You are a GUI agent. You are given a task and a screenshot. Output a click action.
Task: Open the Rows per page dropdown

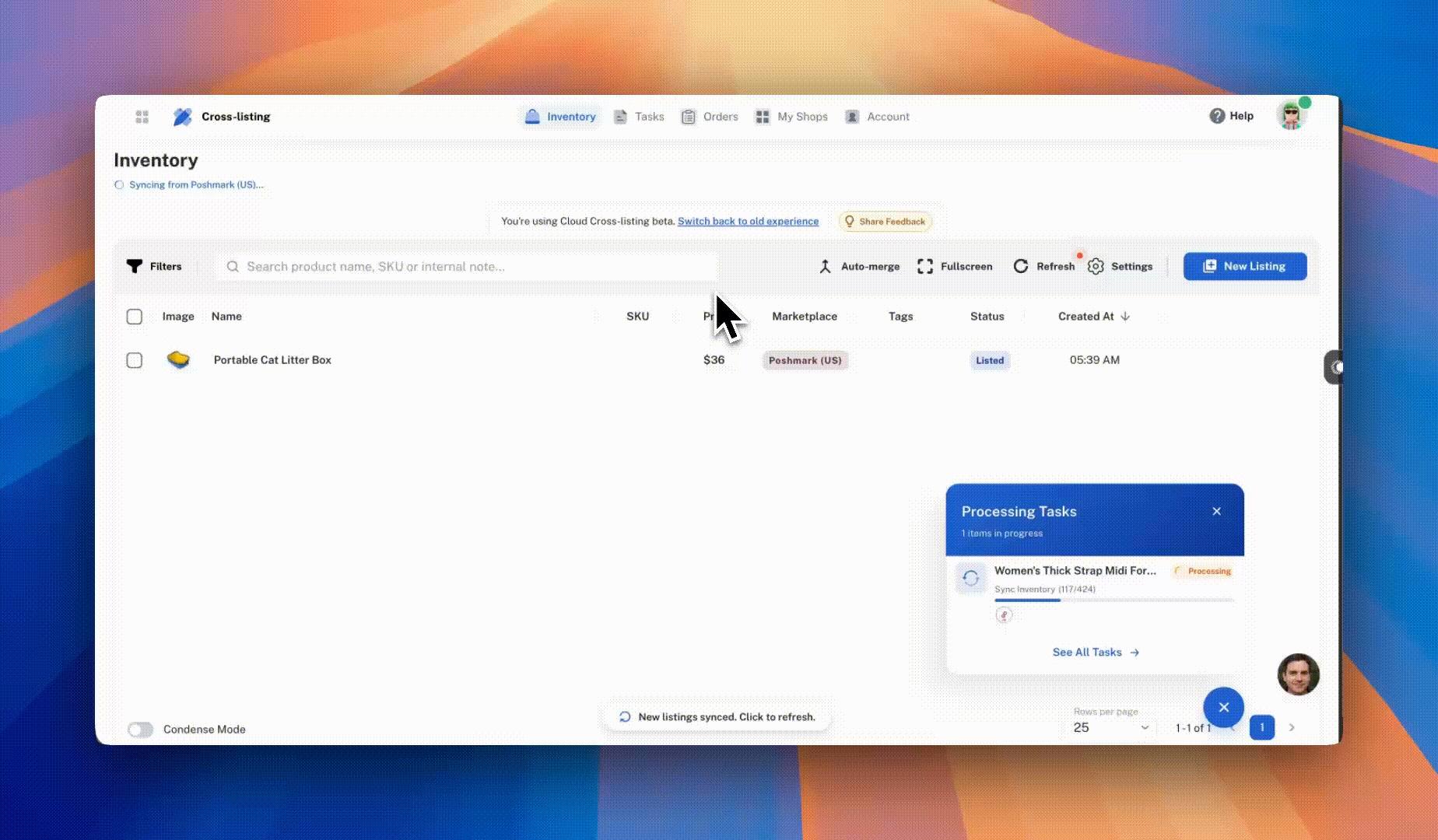(1110, 728)
